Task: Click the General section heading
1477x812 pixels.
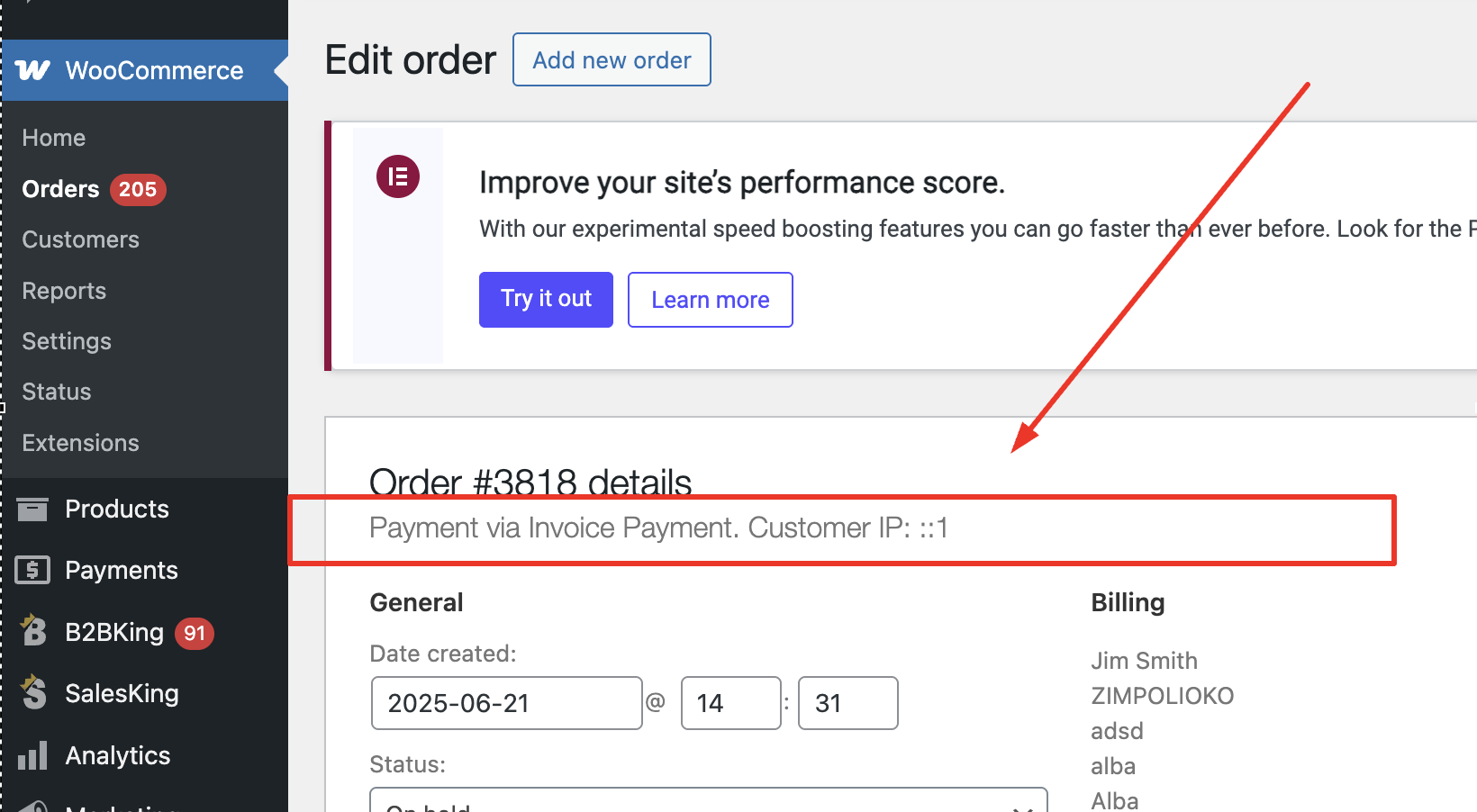Action: (x=416, y=602)
